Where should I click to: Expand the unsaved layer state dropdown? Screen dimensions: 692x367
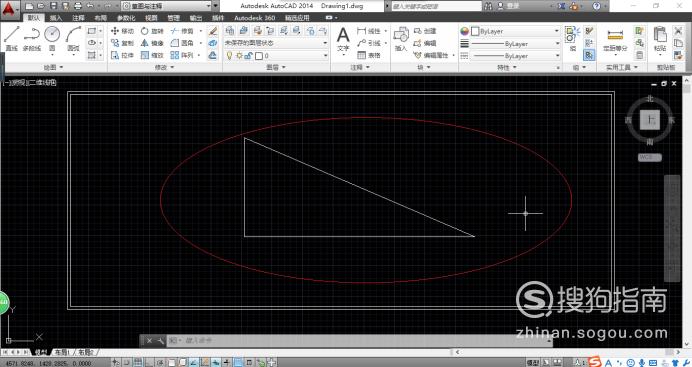pyautogui.click(x=276, y=43)
